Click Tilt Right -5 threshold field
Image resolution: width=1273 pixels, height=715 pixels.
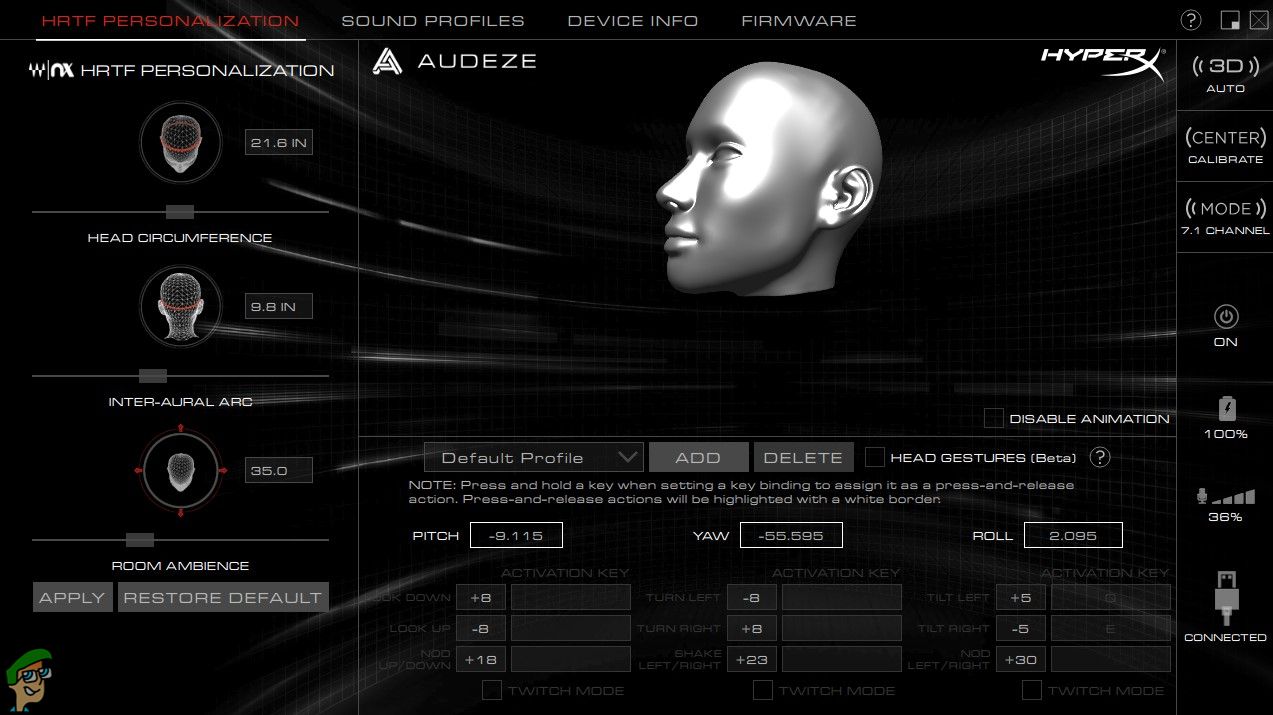pos(1021,628)
